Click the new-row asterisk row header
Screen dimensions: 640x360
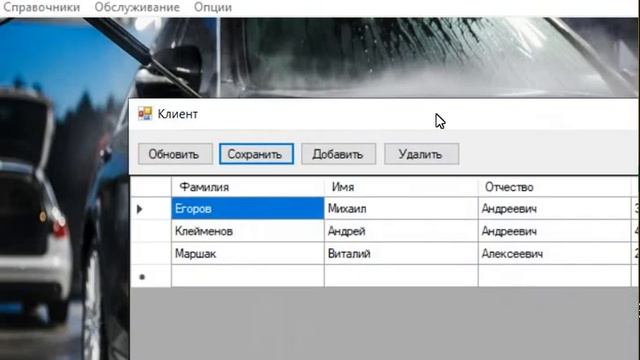click(151, 276)
